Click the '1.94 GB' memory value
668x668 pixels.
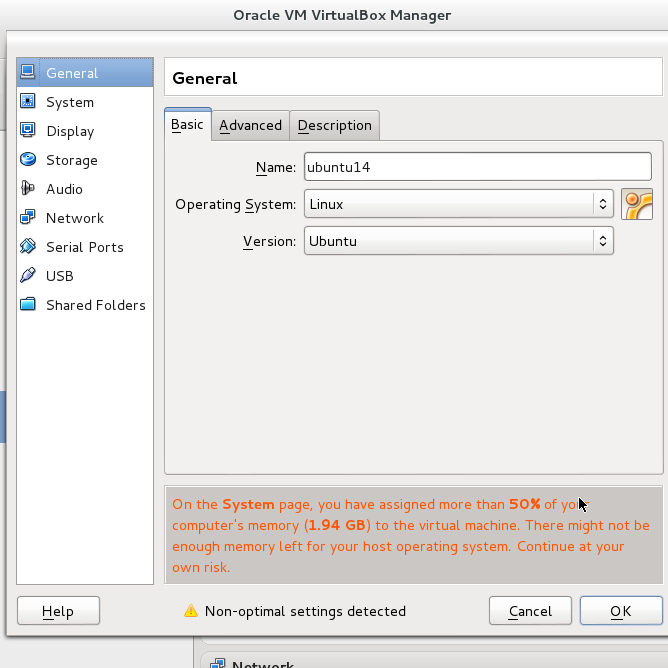[337, 525]
